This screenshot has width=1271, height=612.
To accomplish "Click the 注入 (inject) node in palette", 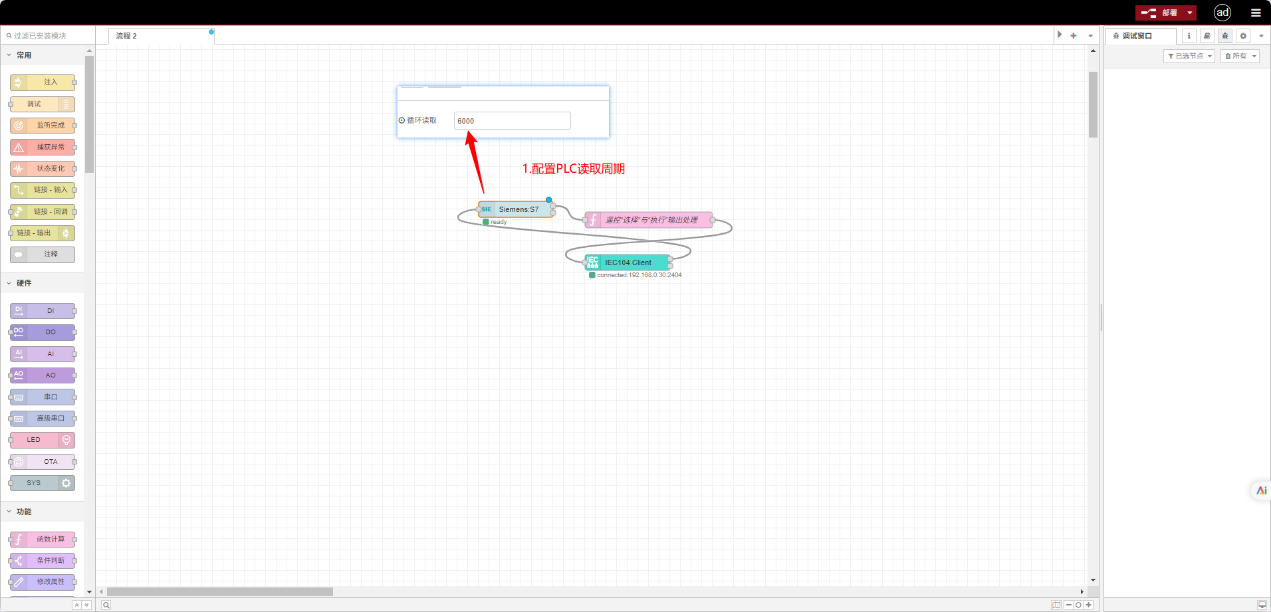I will pyautogui.click(x=42, y=82).
